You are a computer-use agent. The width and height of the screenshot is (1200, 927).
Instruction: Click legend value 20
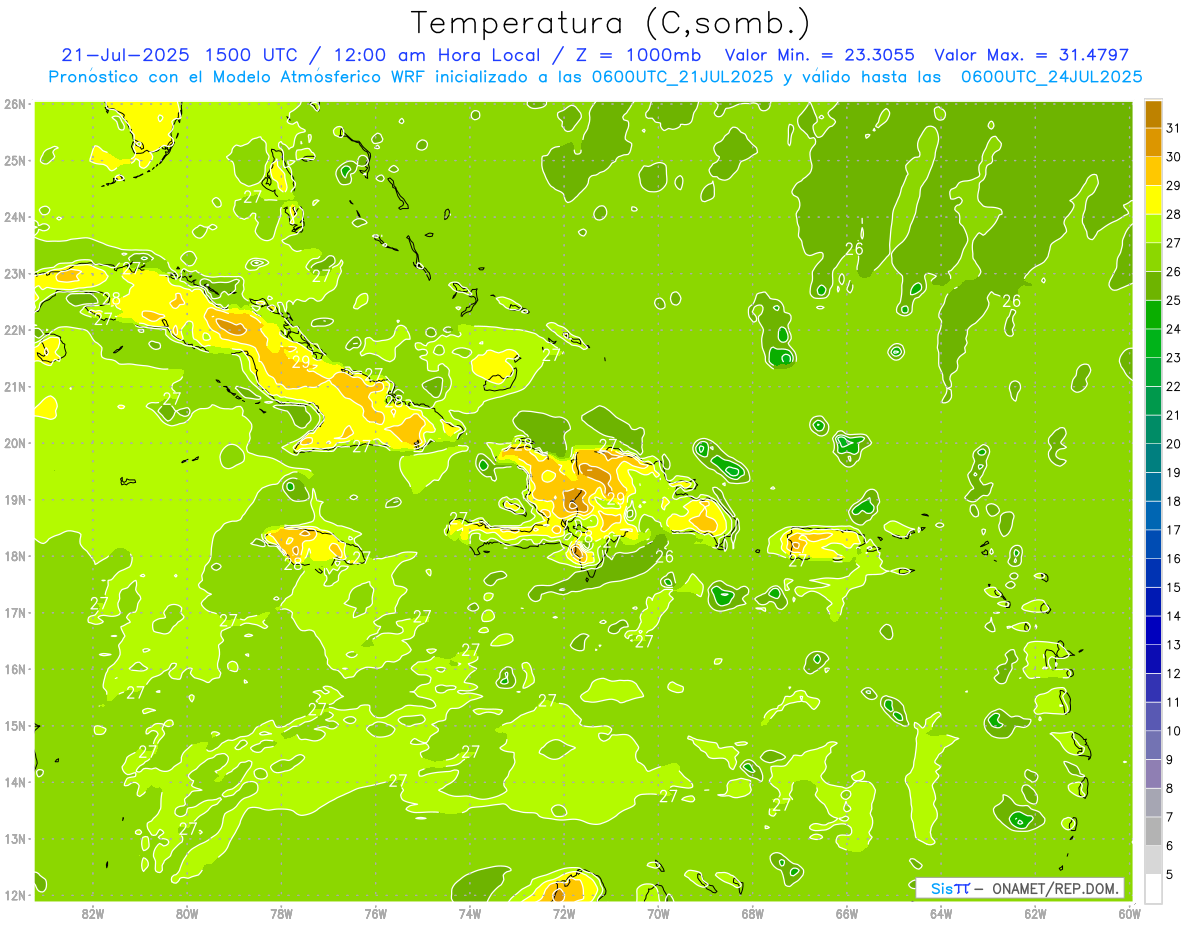(x=1173, y=444)
